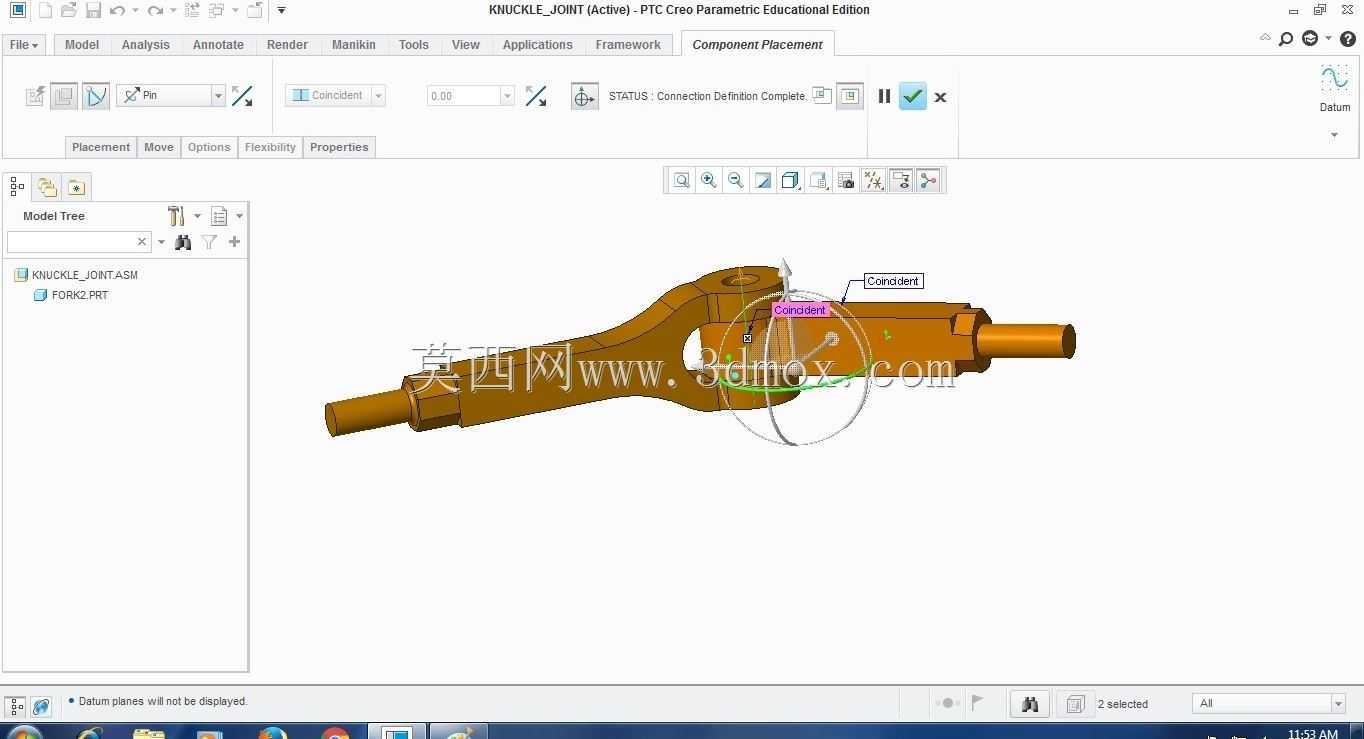Show component in the assembly window
This screenshot has height=739, width=1364.
(x=850, y=96)
